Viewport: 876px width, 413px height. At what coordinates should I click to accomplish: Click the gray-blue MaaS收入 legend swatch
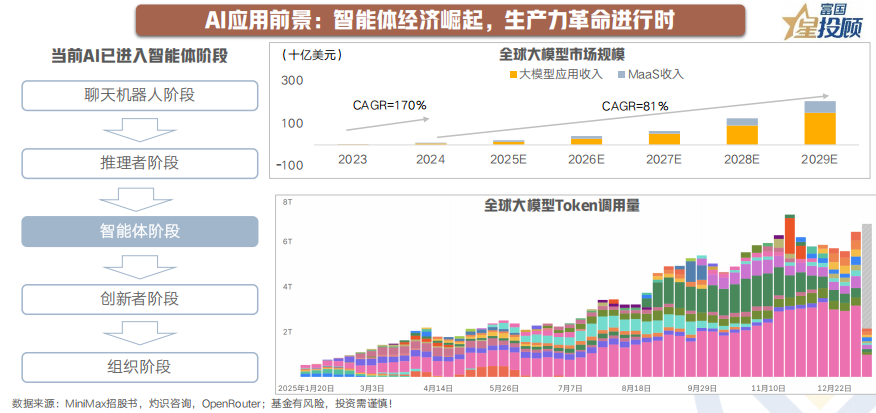point(621,75)
